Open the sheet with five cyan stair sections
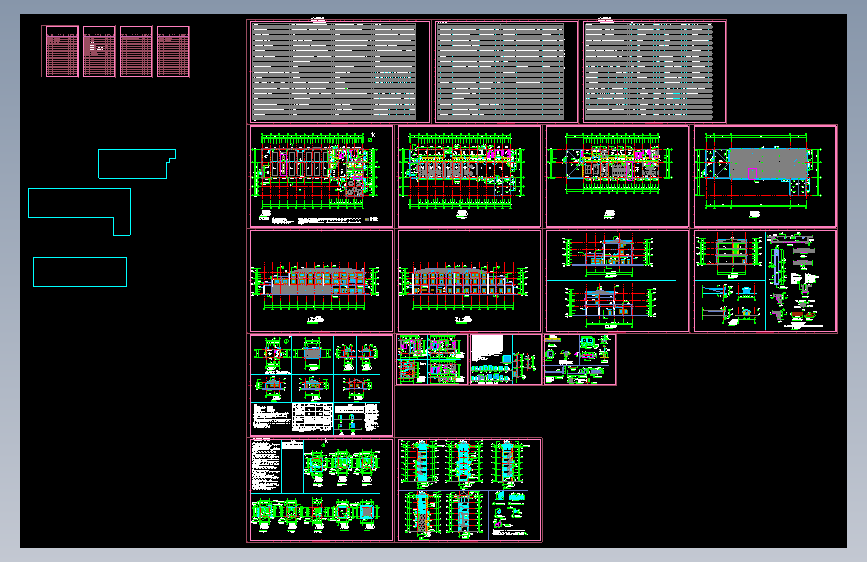This screenshot has width=867, height=562. pyautogui.click(x=469, y=490)
